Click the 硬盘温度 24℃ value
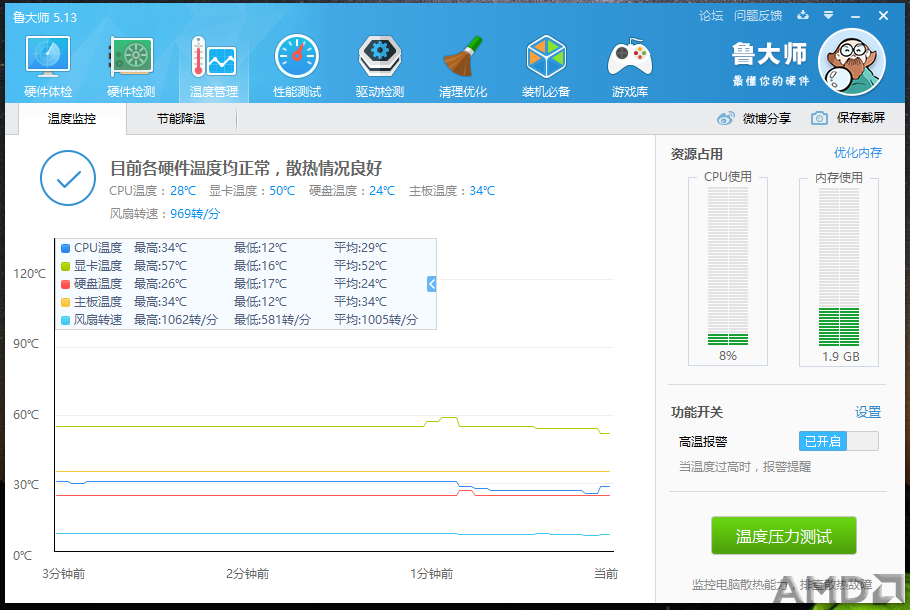 [382, 191]
